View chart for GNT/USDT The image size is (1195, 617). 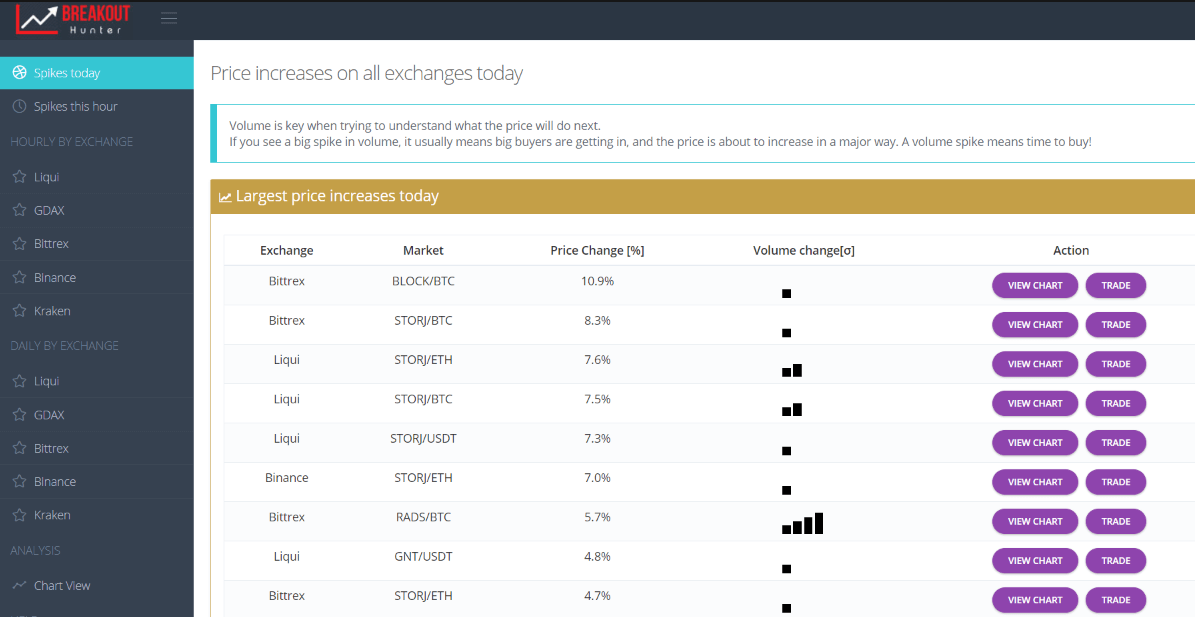tap(1035, 561)
